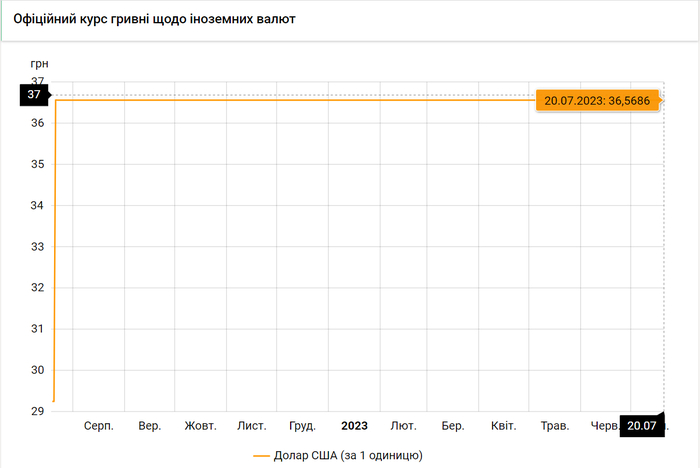700x468 pixels.
Task: Click the 33 value on the vertical axis
Action: pos(39,247)
